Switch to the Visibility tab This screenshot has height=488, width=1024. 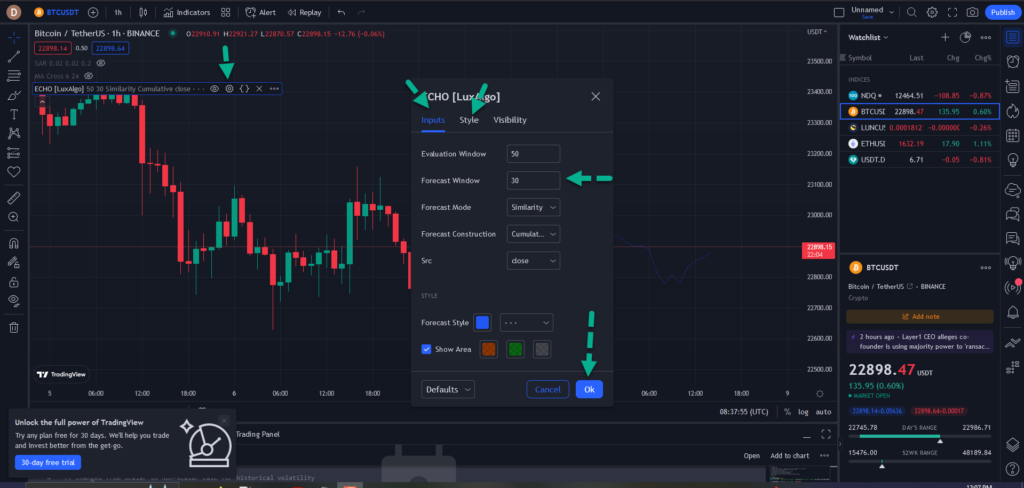coord(510,120)
